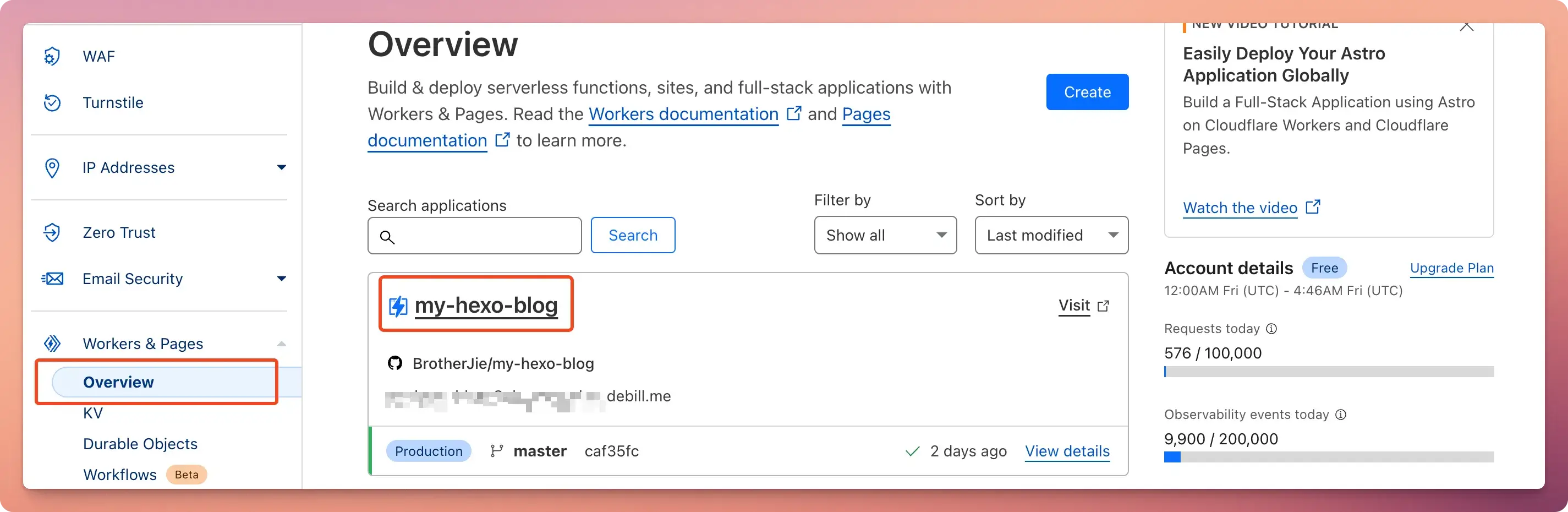This screenshot has width=1568, height=512.
Task: Click the my-hexo-blog Pages lightning icon
Action: (x=398, y=306)
